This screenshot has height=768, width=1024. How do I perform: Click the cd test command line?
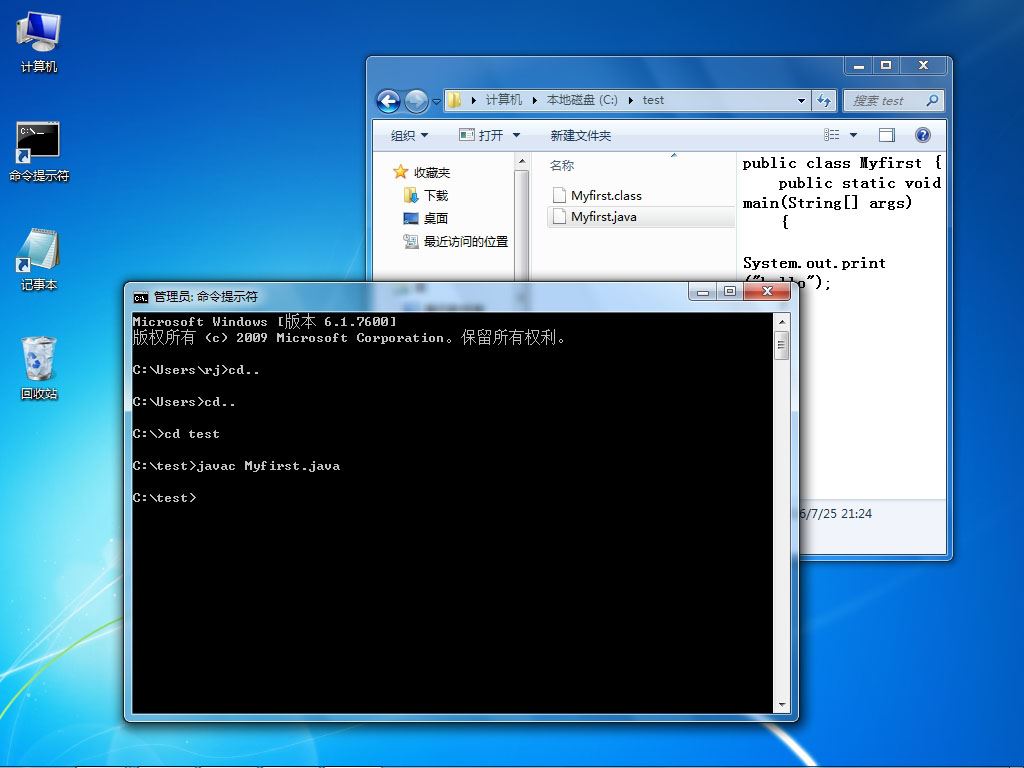pyautogui.click(x=176, y=434)
